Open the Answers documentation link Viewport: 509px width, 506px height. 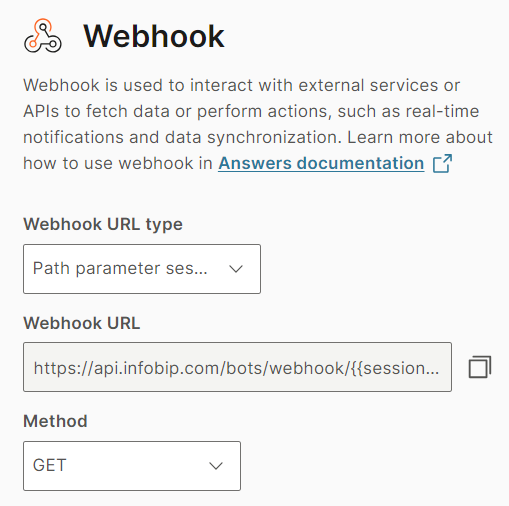[321, 163]
